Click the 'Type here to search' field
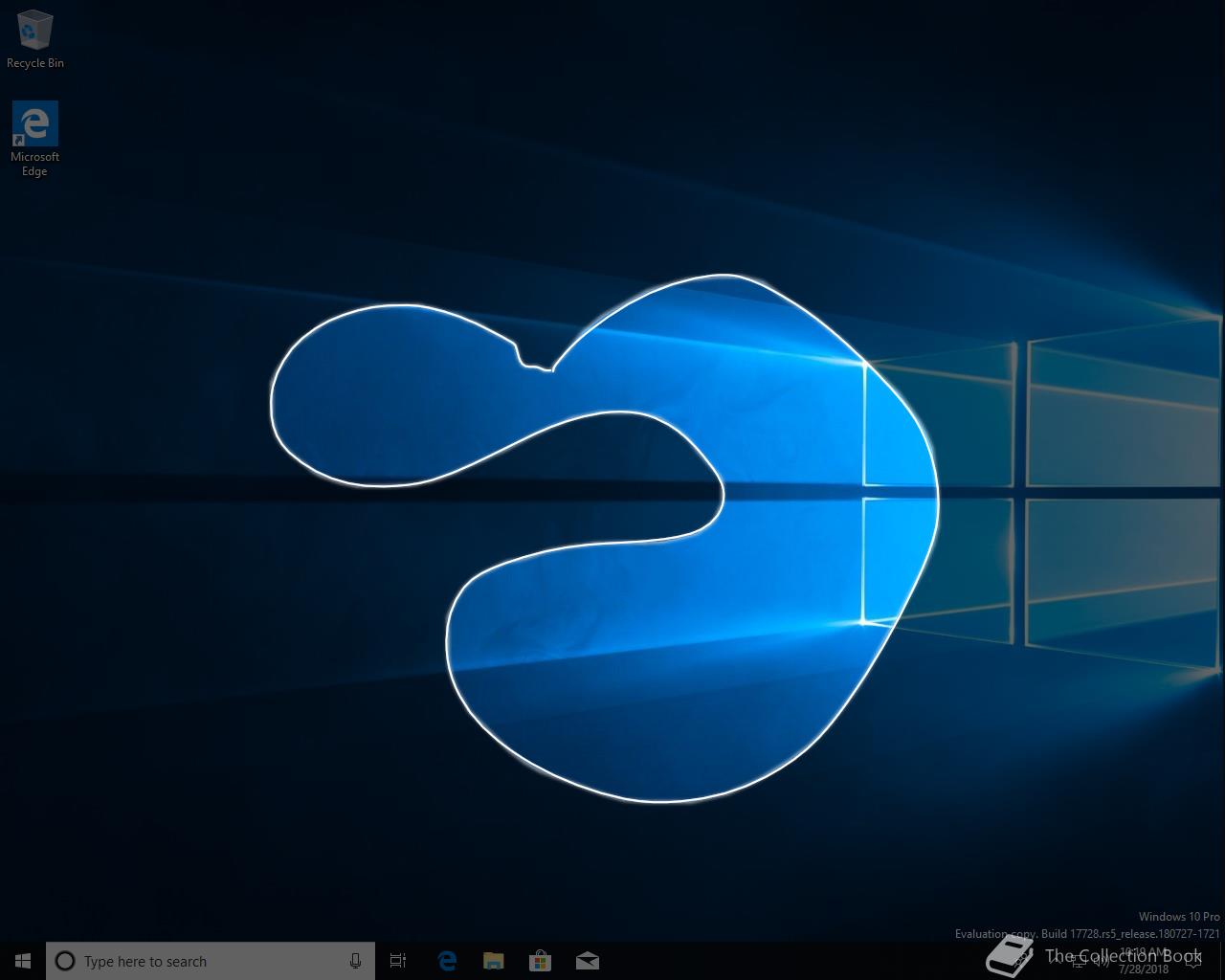 click(x=211, y=961)
